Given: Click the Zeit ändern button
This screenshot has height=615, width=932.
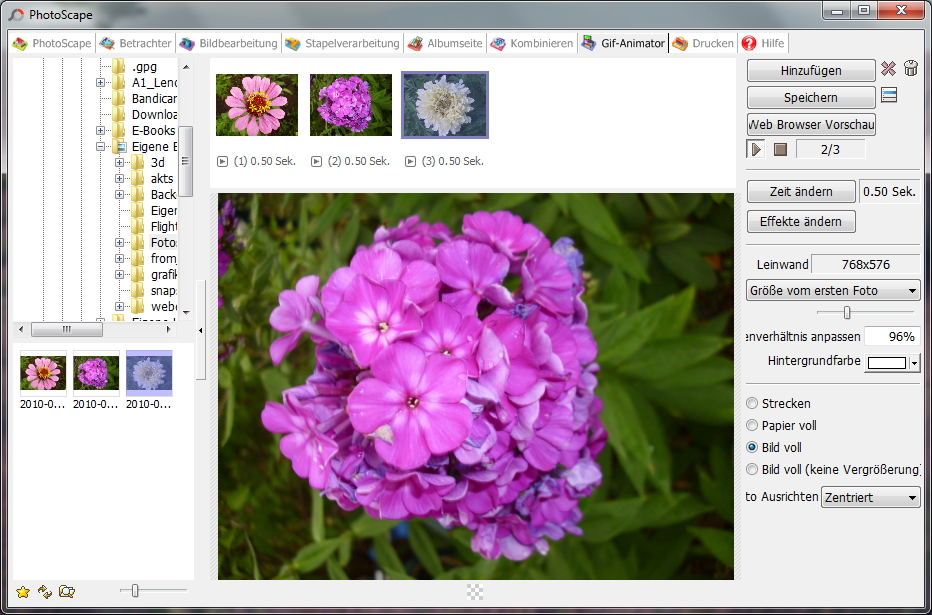Looking at the screenshot, I should point(800,192).
